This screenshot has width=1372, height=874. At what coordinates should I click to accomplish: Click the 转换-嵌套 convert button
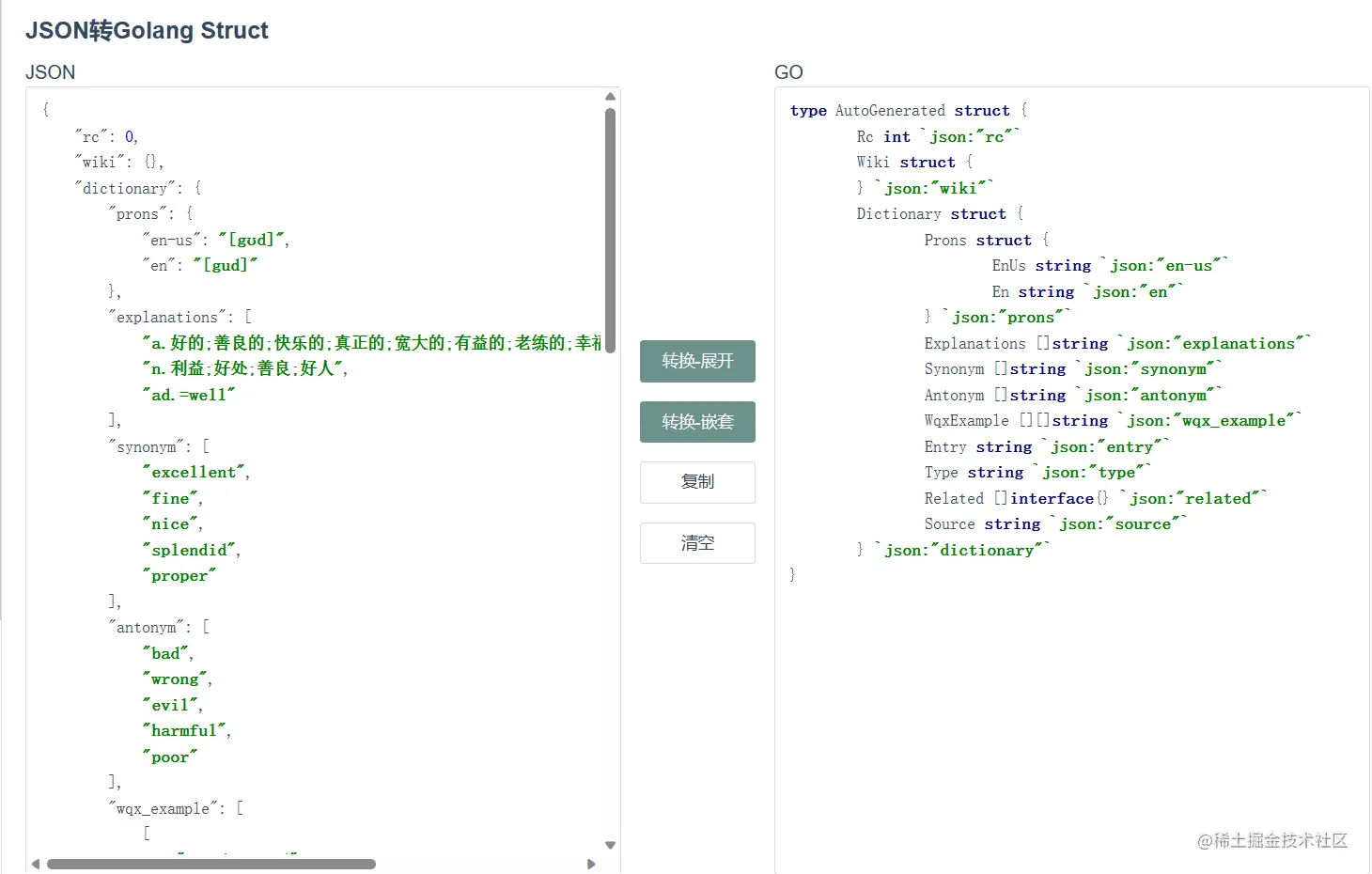[697, 421]
